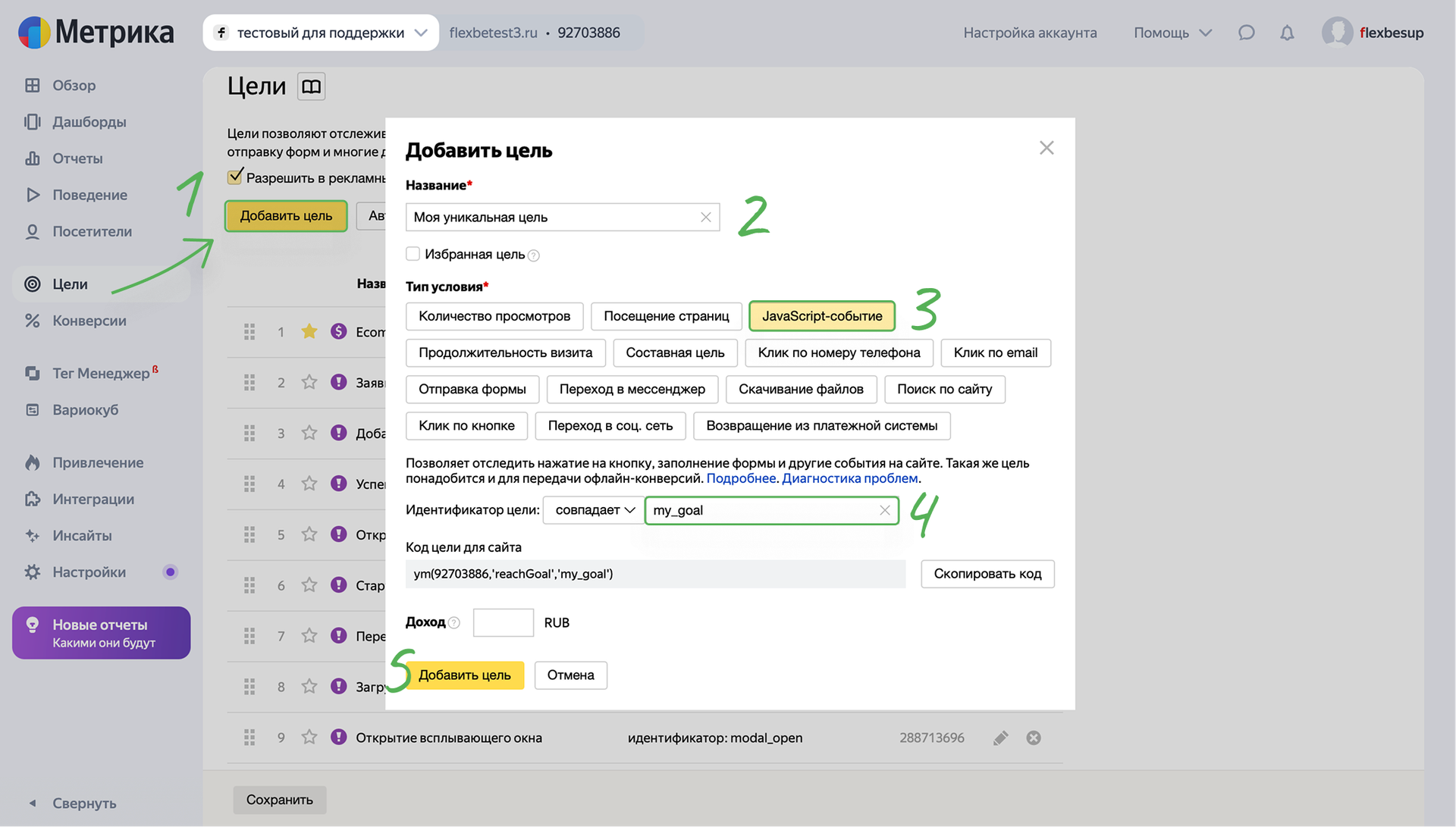Click the Доход revenue input field
Image resolution: width=1456 pixels, height=827 pixels.
(503, 622)
